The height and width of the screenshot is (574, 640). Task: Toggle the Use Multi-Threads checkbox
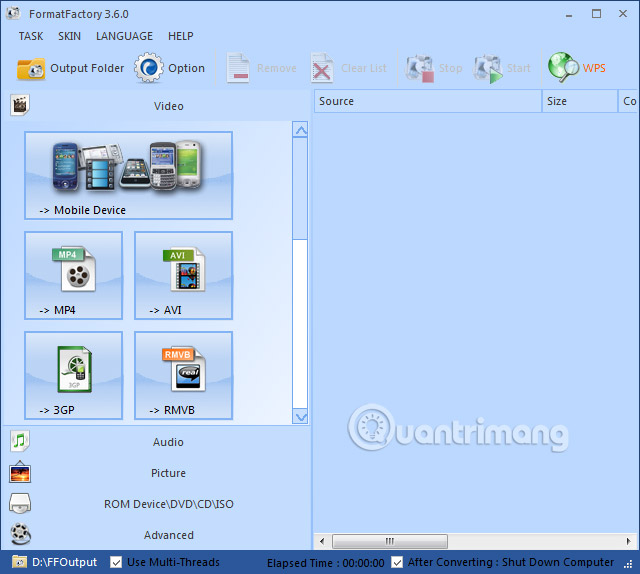(x=116, y=562)
